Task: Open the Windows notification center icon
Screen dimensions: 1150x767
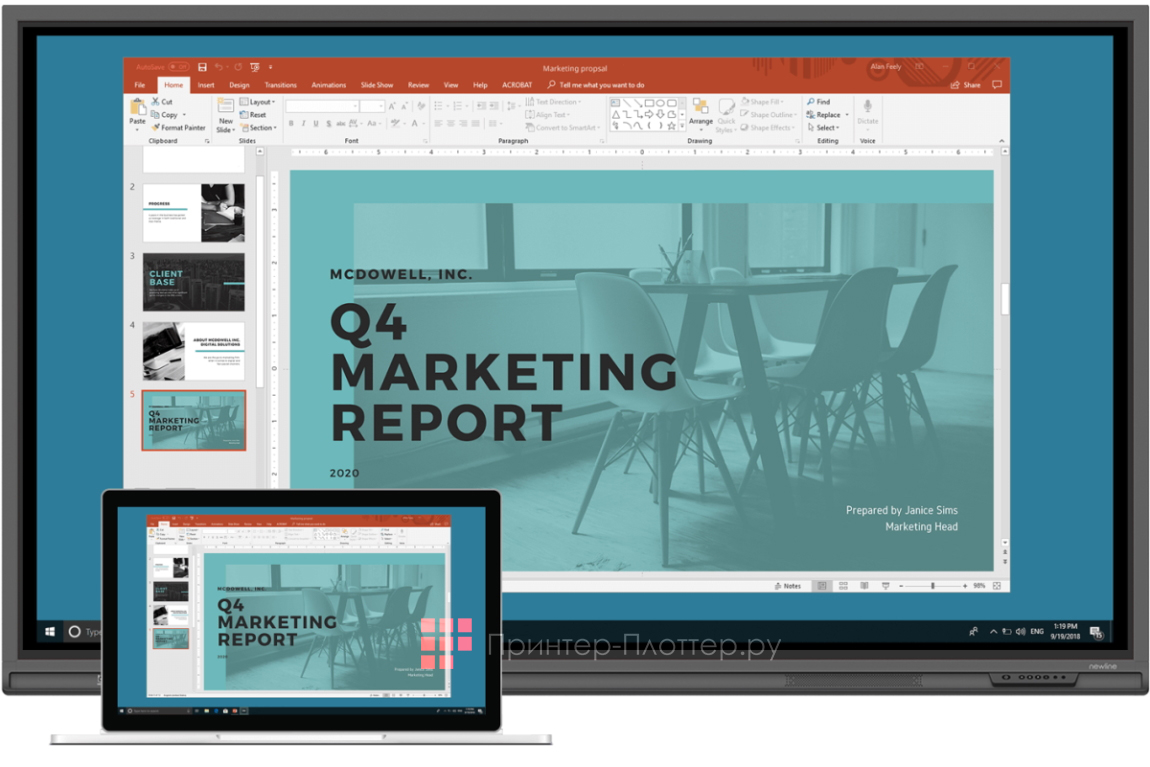Action: pyautogui.click(x=1096, y=632)
